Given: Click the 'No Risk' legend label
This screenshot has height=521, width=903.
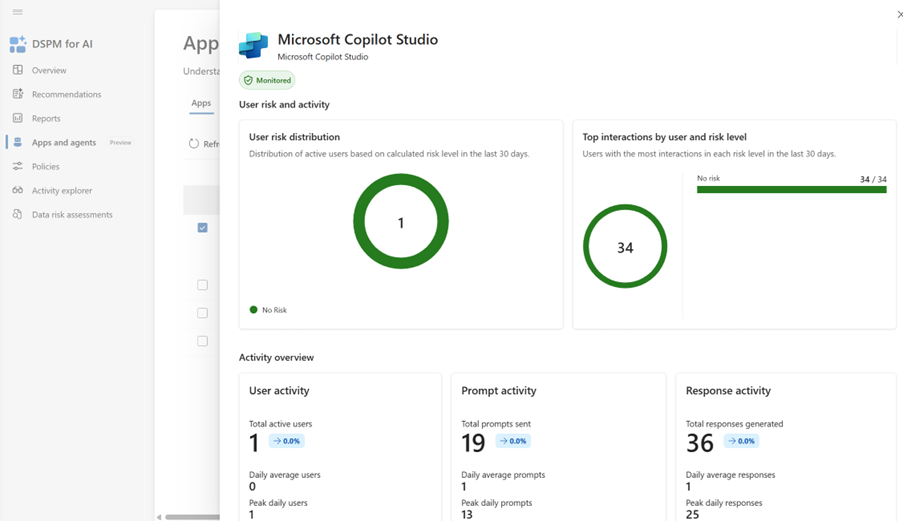Looking at the screenshot, I should (x=275, y=310).
